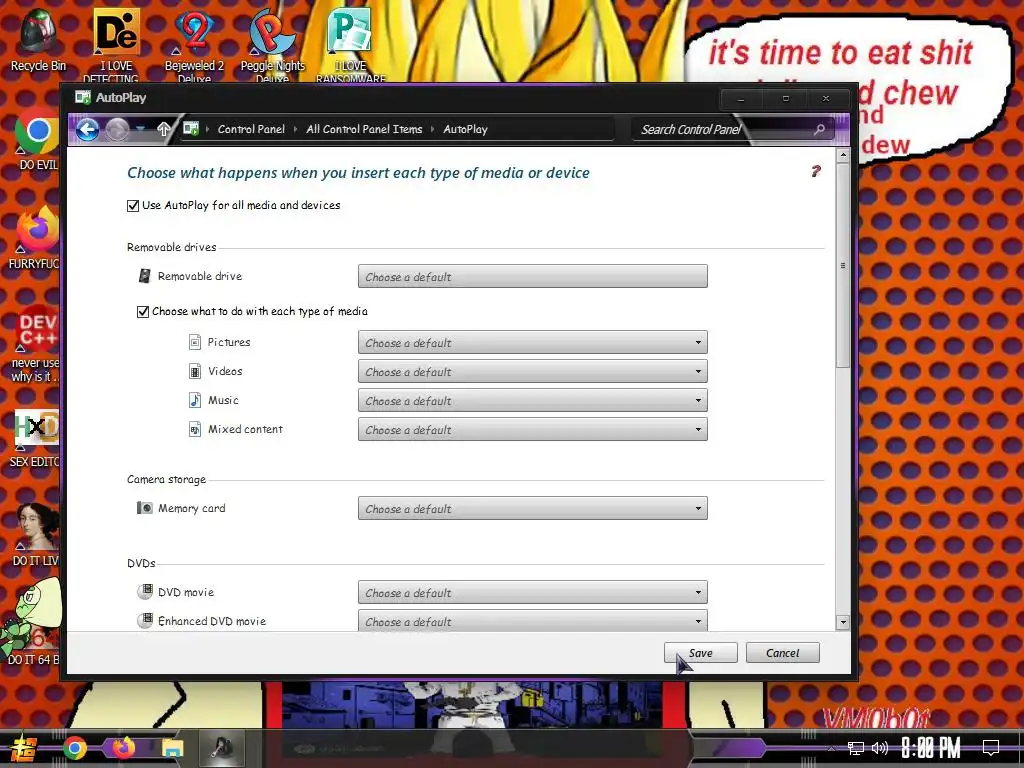
Task: Uncheck Use AutoPlay for all media and devices
Action: tap(133, 206)
